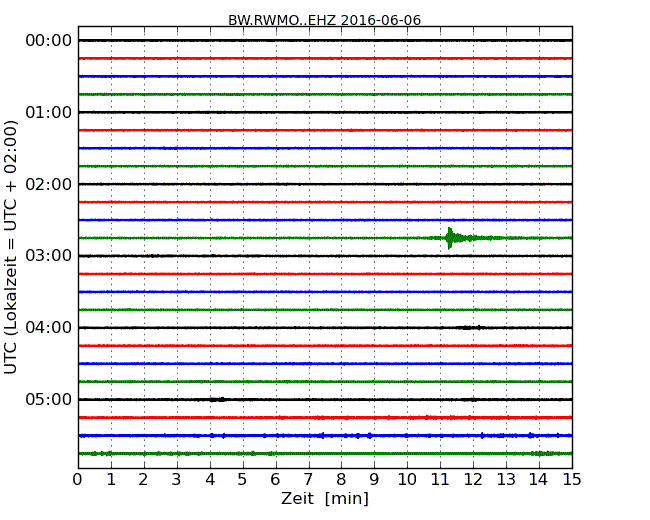Click x-axis tick label 5
650x520 pixels.
coord(243,479)
